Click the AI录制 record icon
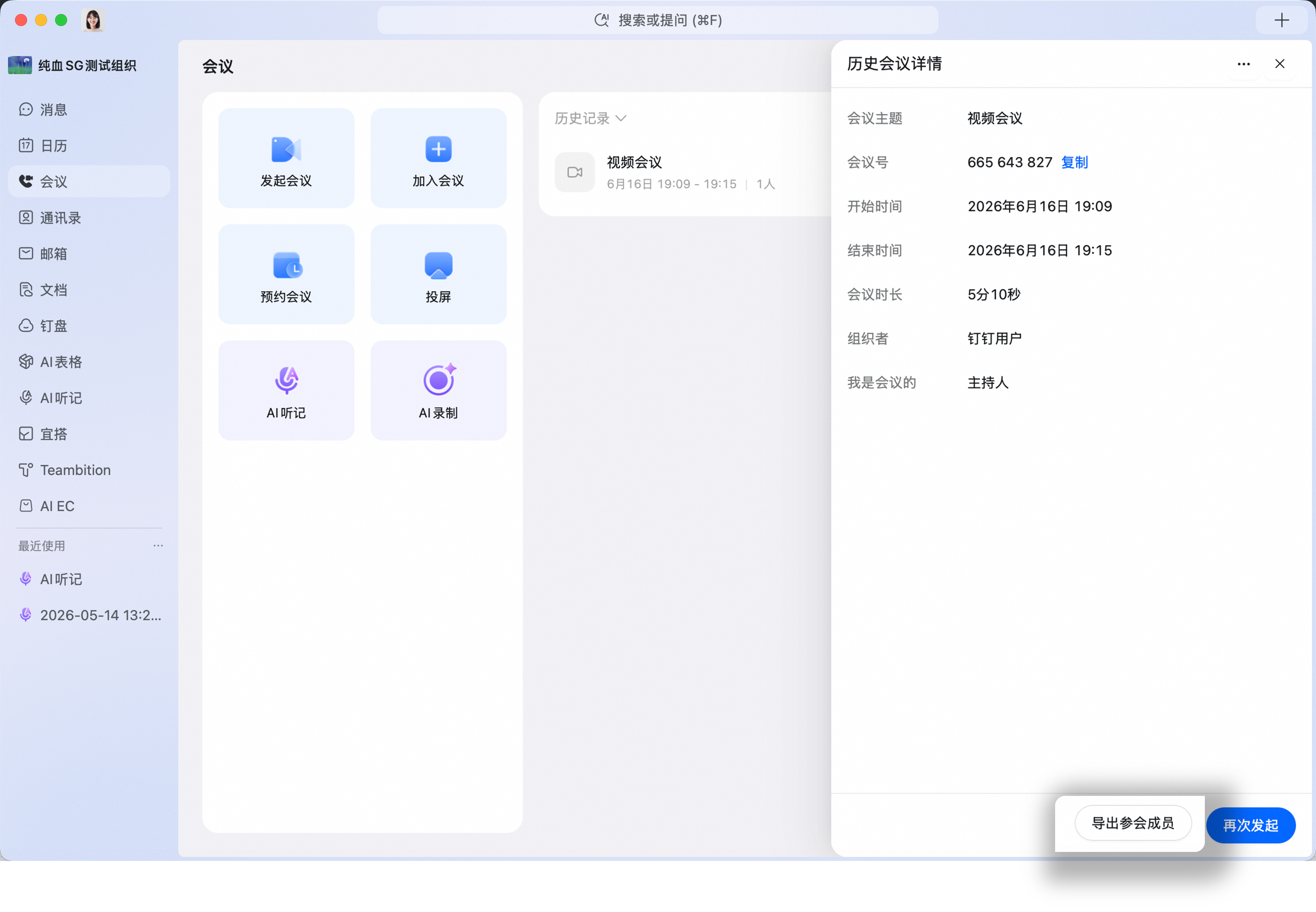This screenshot has height=912, width=1316. click(x=439, y=379)
